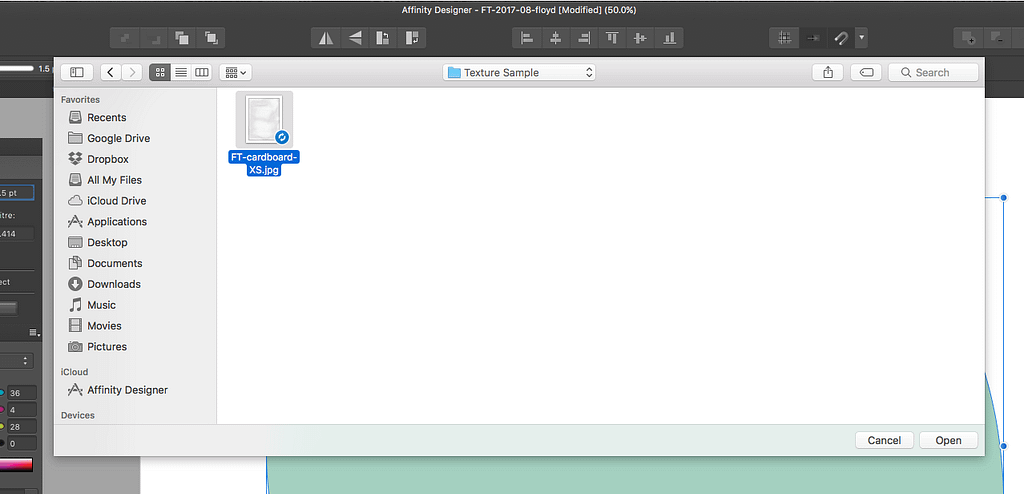
Task: Switch to column view in the file dialog
Action: pos(202,73)
